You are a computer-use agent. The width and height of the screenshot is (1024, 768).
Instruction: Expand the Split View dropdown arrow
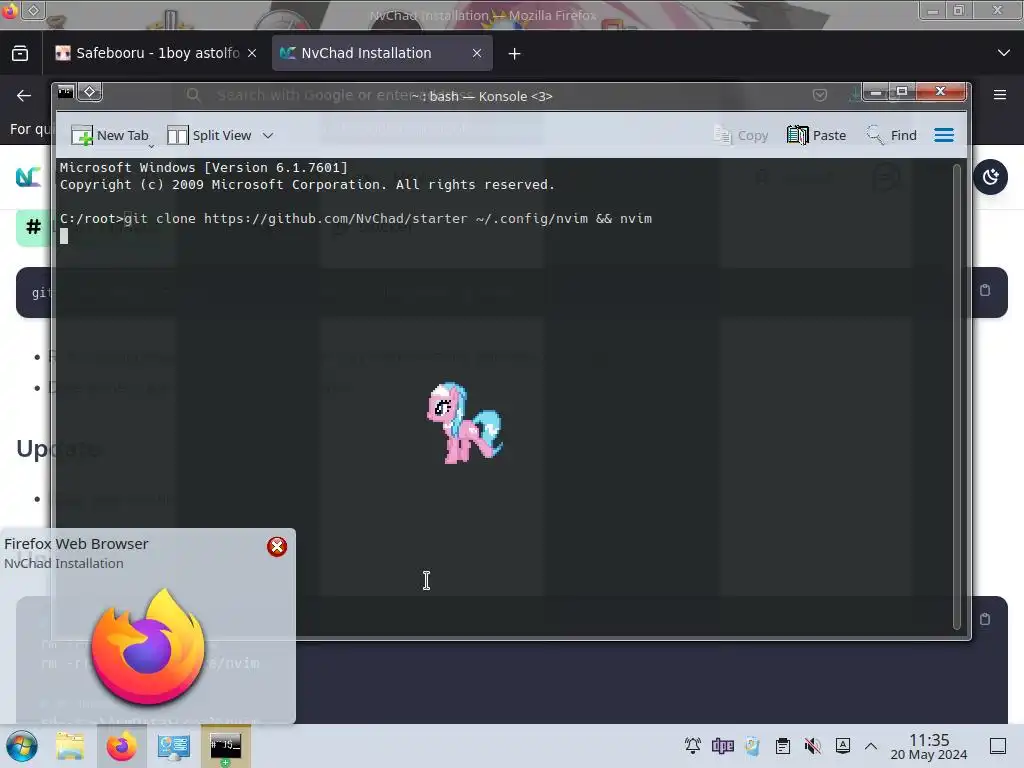268,135
